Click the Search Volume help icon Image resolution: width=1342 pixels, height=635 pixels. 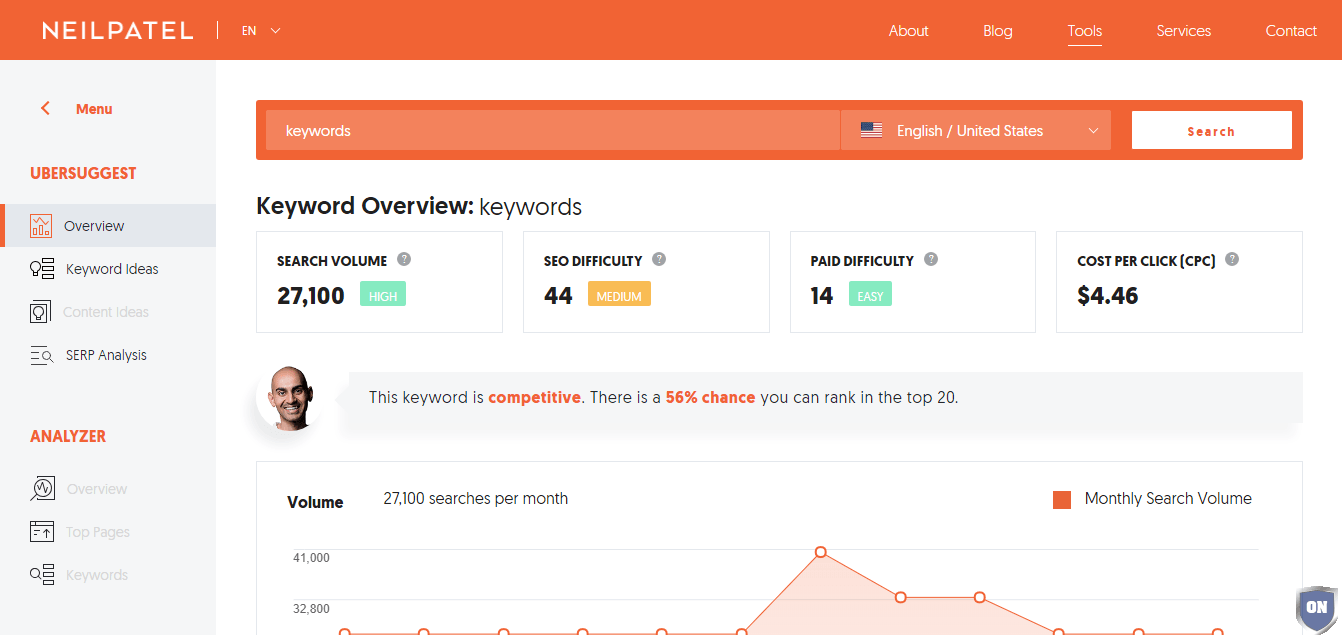pos(404,259)
